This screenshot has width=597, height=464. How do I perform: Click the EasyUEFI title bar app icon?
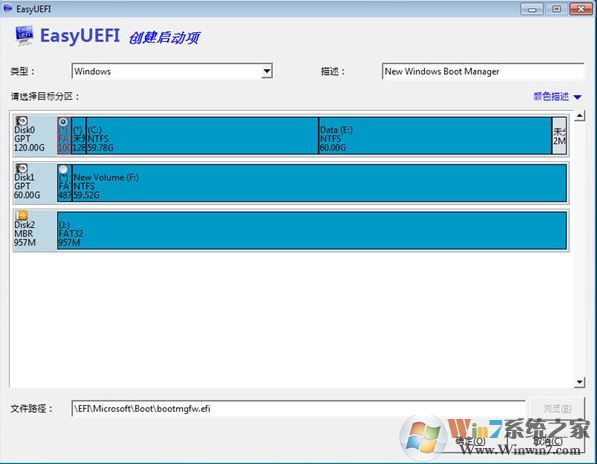pyautogui.click(x=8, y=8)
